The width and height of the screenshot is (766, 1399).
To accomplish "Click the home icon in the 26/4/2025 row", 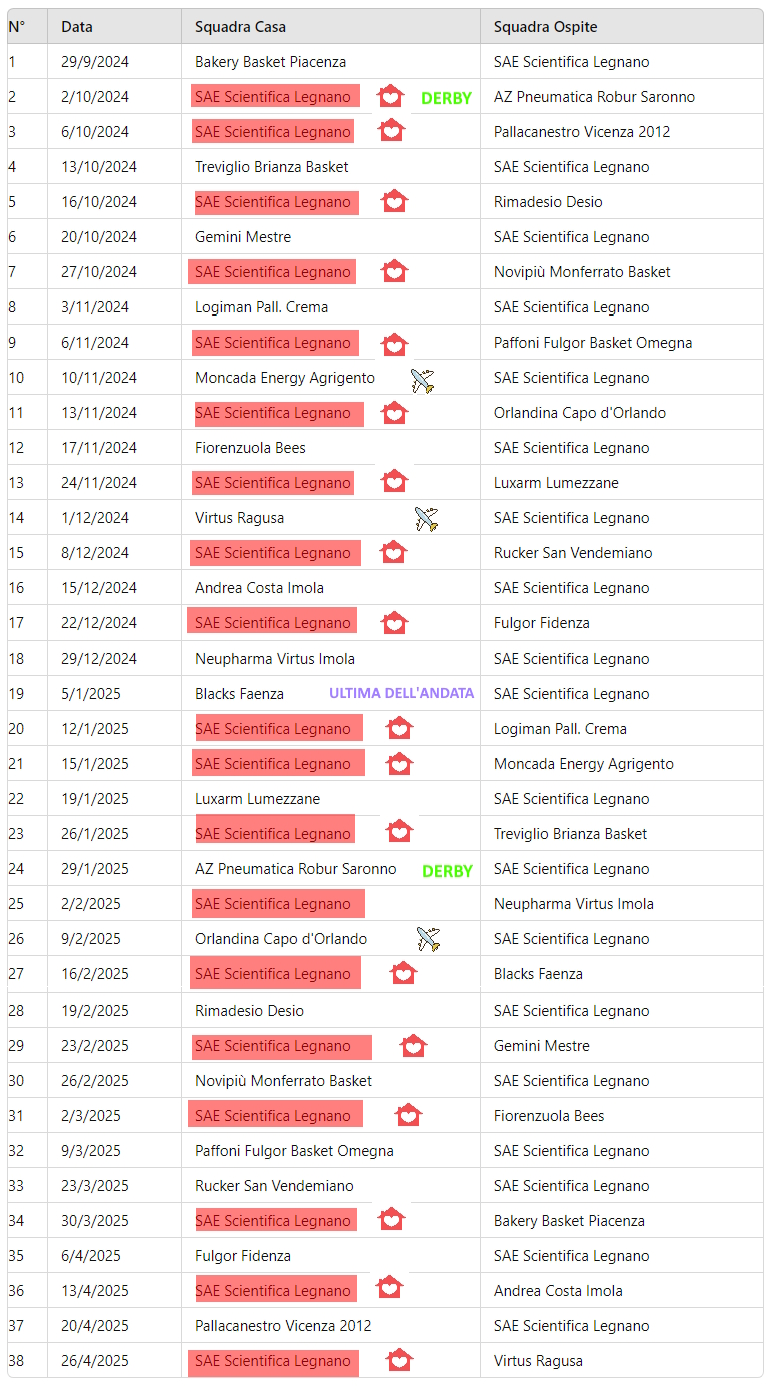I will (x=399, y=1360).
